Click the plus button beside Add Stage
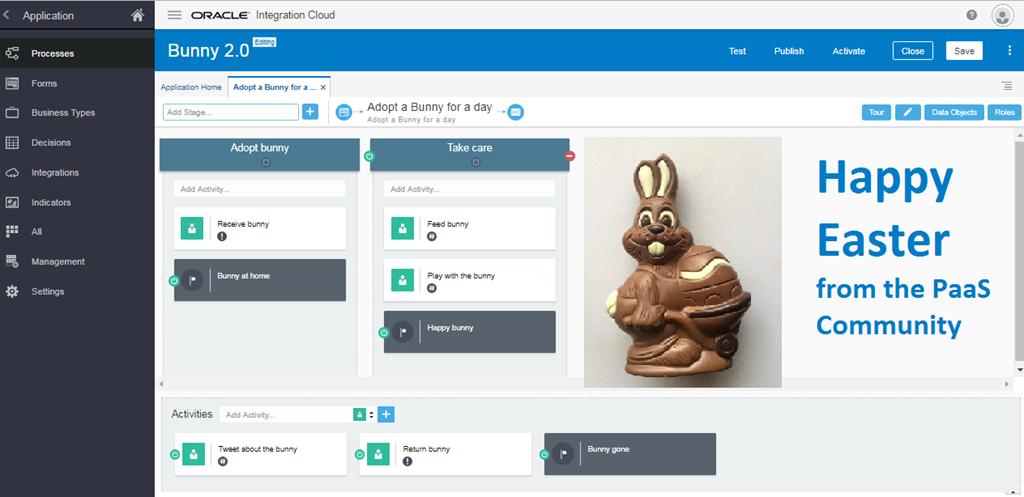The height and width of the screenshot is (497, 1024). coord(310,112)
